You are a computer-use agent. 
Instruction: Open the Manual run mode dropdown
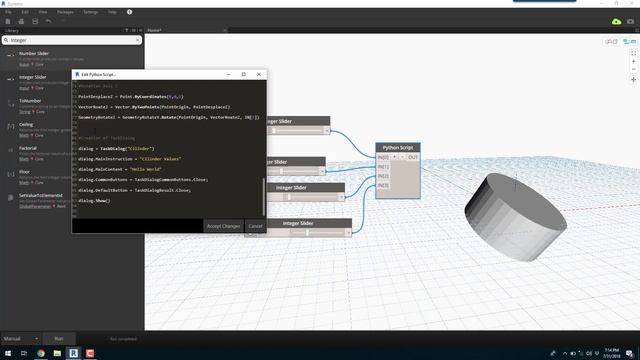(x=20, y=339)
